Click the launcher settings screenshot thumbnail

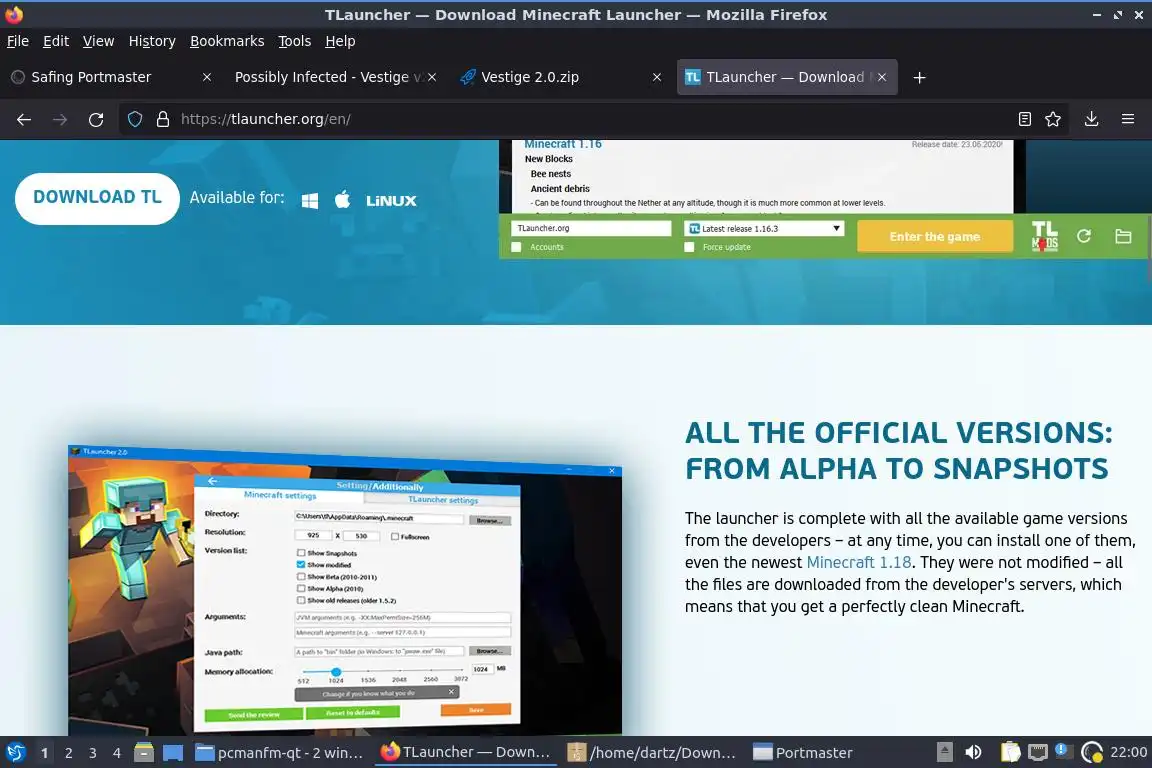point(345,589)
